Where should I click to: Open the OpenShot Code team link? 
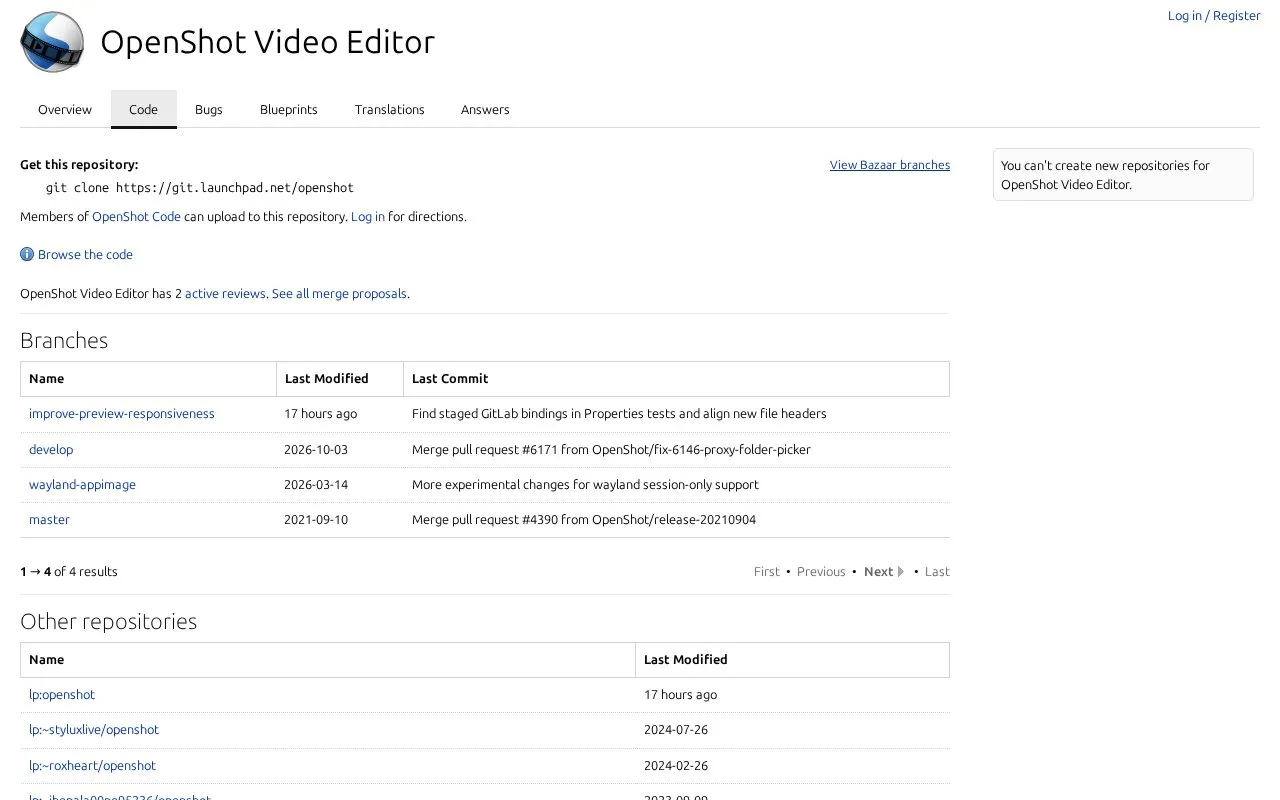tap(136, 216)
